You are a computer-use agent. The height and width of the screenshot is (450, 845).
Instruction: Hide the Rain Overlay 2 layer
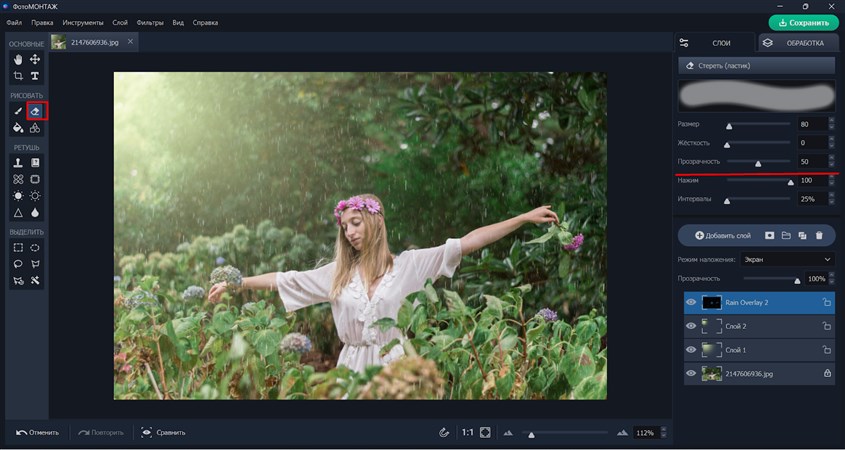point(691,302)
